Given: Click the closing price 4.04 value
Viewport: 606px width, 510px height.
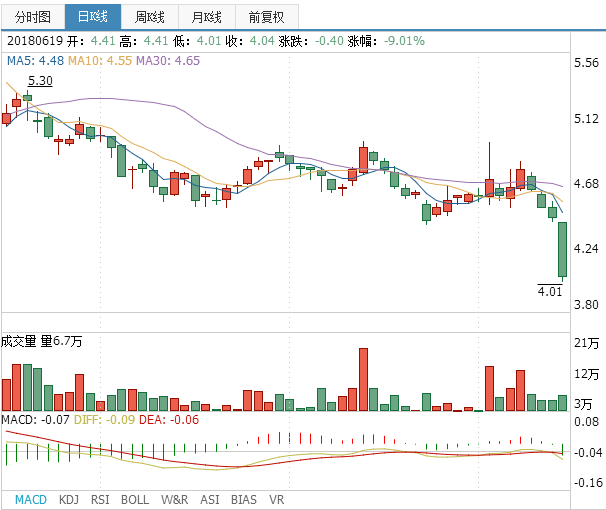Looking at the screenshot, I should [262, 41].
